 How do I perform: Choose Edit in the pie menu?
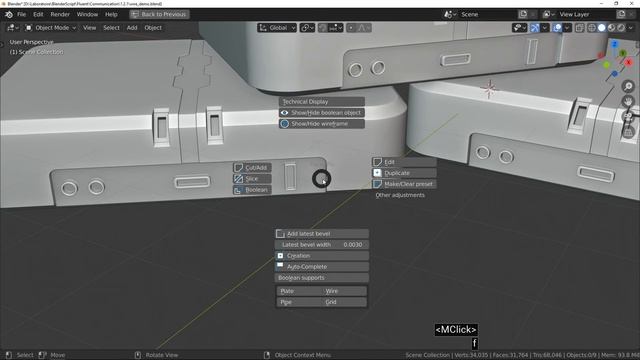point(404,162)
